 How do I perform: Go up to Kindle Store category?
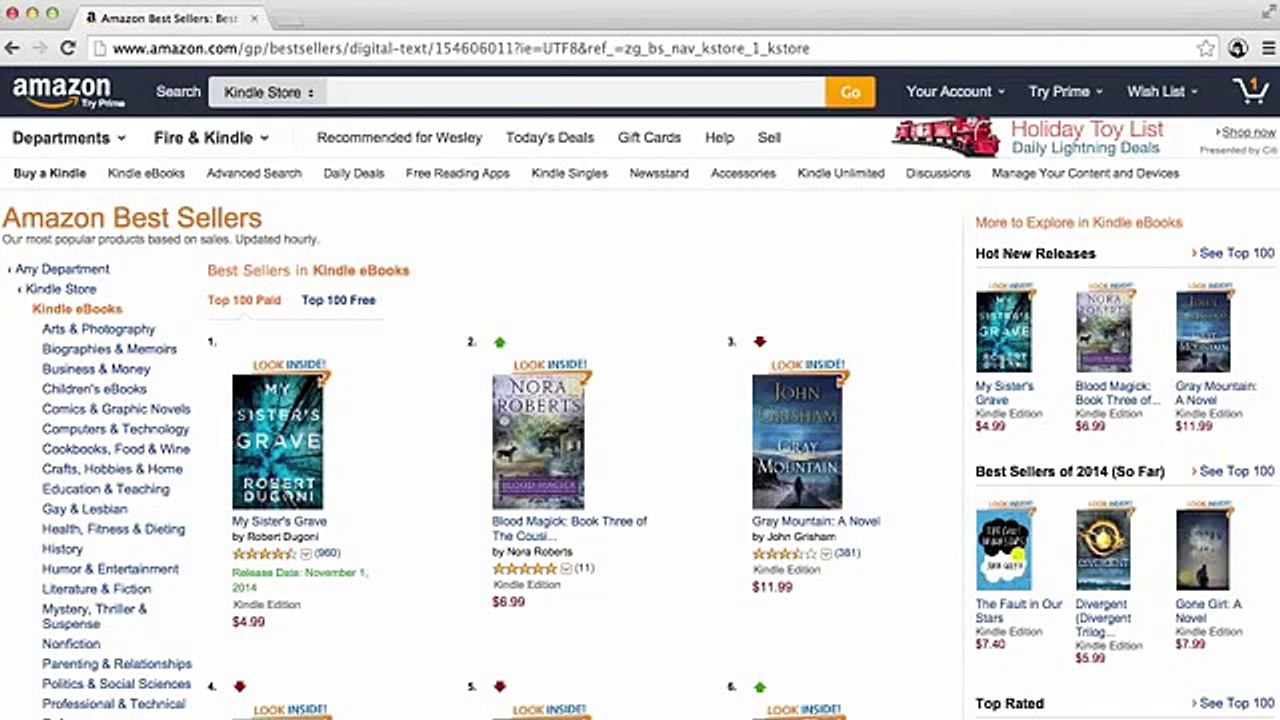pos(61,289)
